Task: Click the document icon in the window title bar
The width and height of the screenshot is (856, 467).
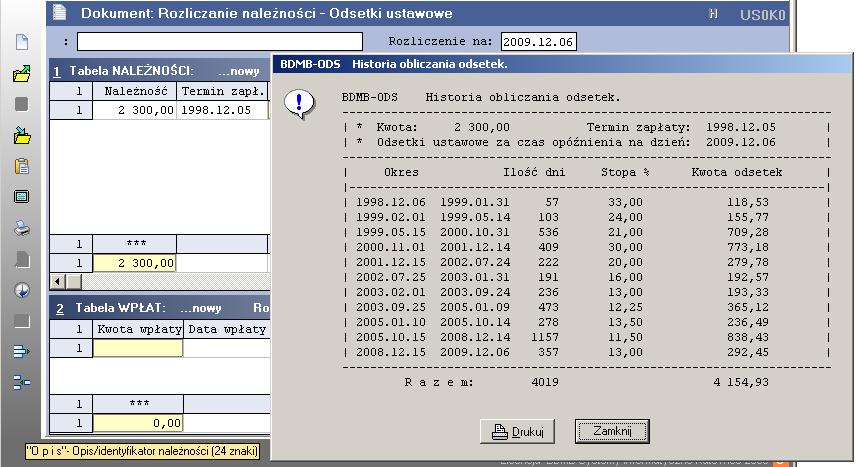Action: tap(60, 13)
